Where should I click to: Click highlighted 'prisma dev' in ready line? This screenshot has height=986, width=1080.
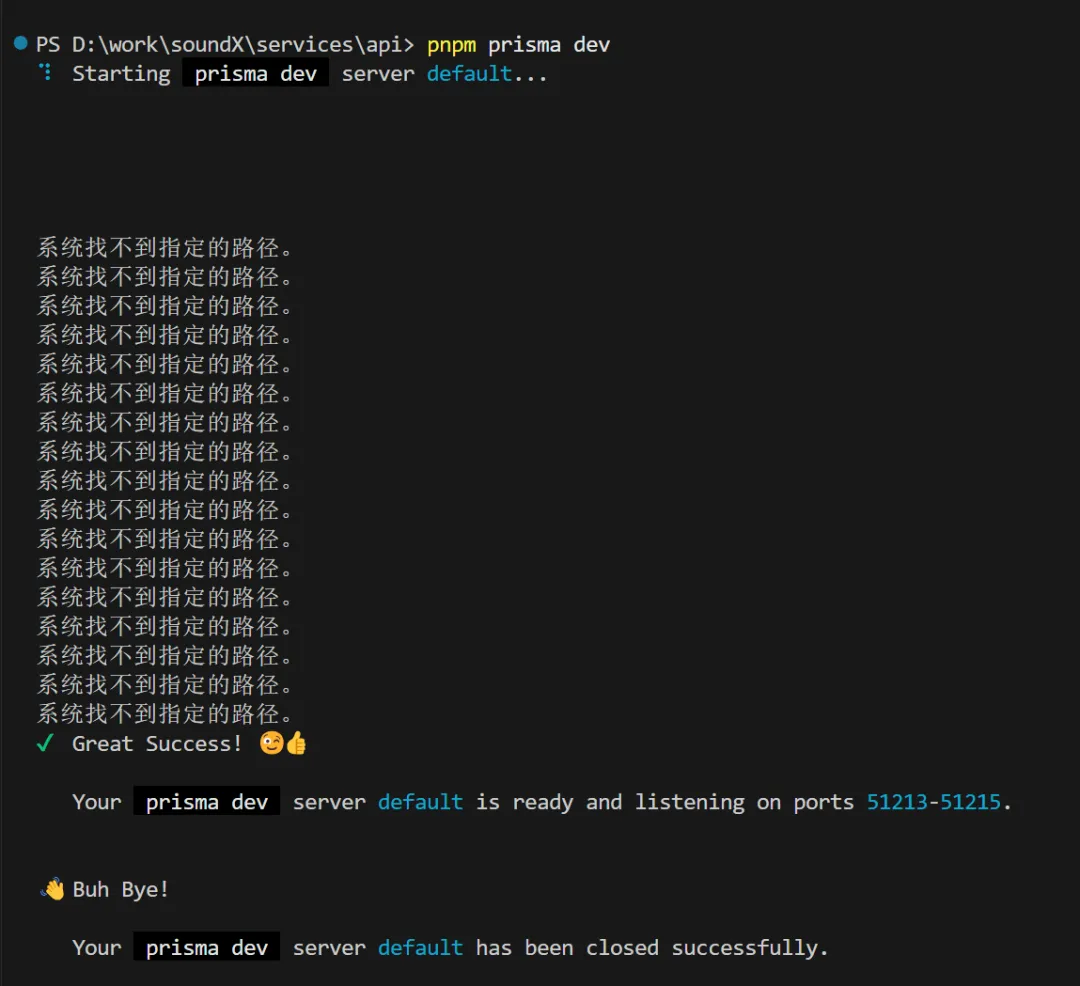click(207, 802)
